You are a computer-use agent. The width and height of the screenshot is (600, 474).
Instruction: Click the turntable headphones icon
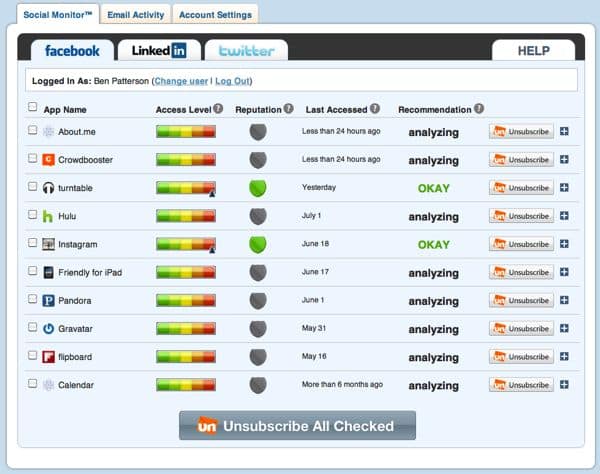click(48, 188)
